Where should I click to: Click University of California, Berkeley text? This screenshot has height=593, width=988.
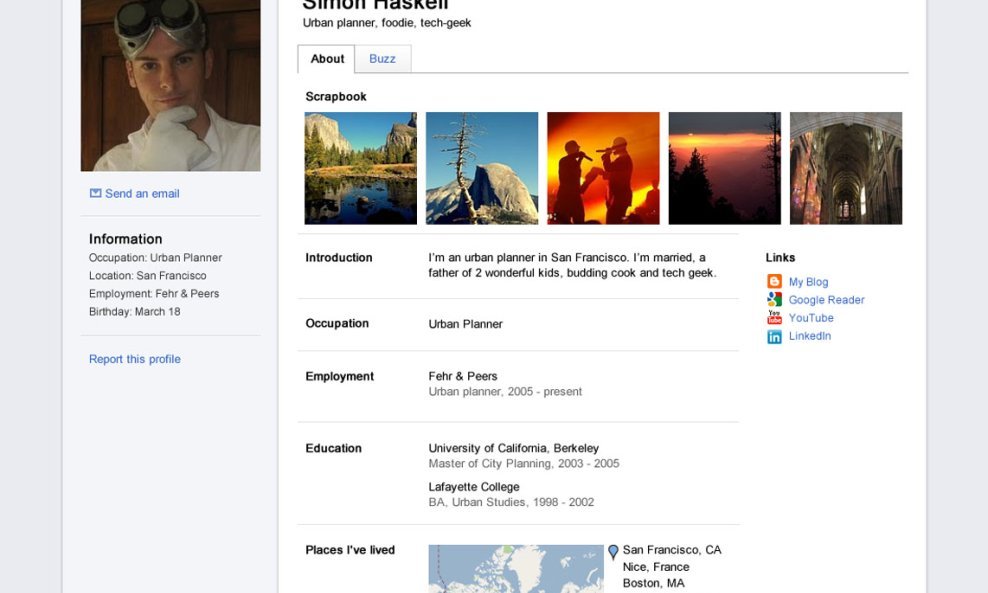coord(514,448)
